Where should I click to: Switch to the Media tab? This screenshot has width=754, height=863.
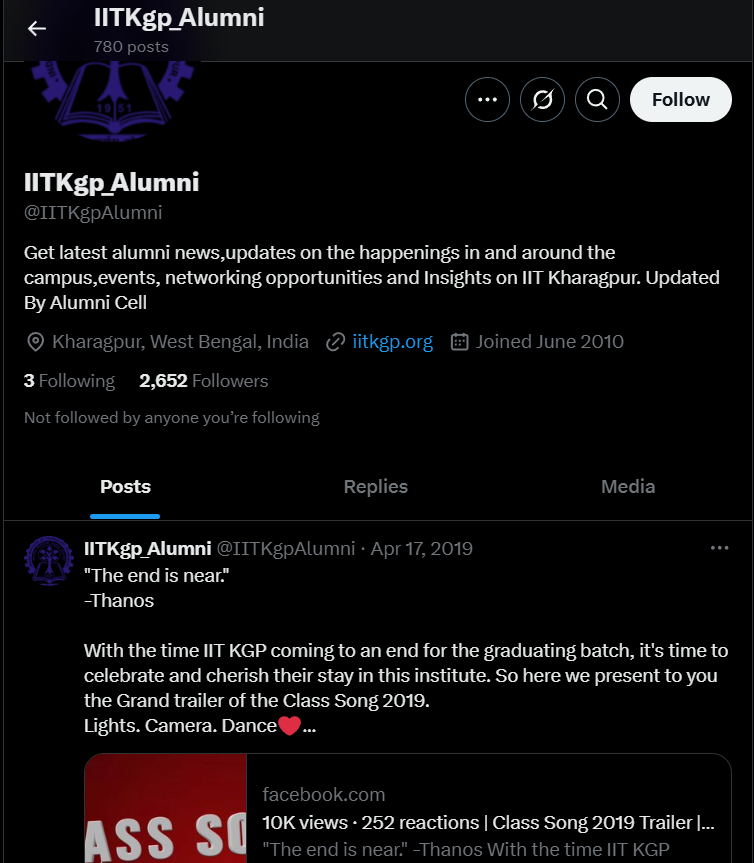[628, 487]
